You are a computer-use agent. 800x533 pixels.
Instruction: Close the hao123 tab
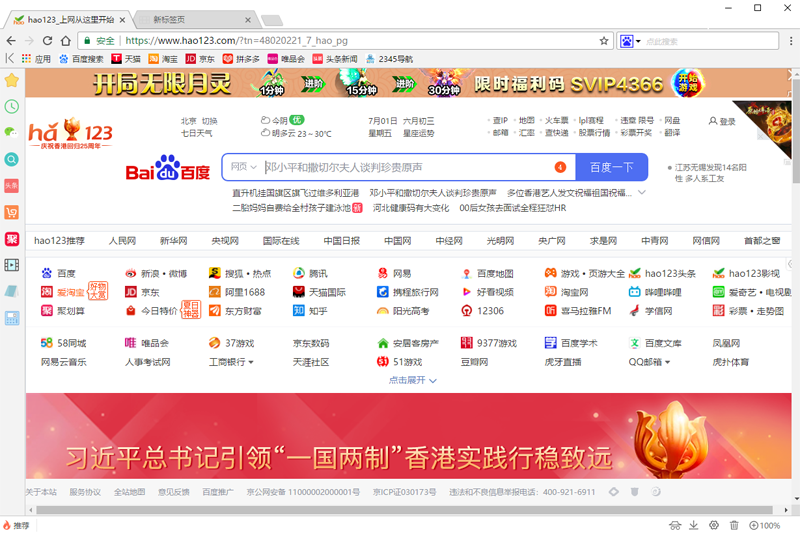[122, 20]
